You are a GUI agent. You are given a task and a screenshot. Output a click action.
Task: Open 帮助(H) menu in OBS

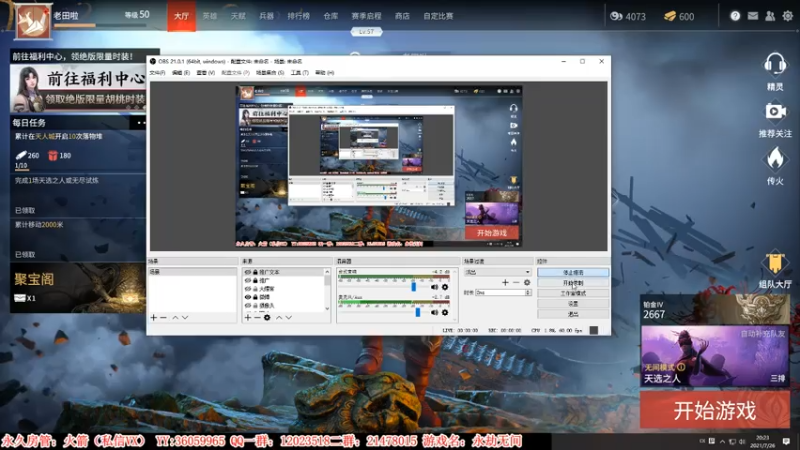pyautogui.click(x=324, y=73)
